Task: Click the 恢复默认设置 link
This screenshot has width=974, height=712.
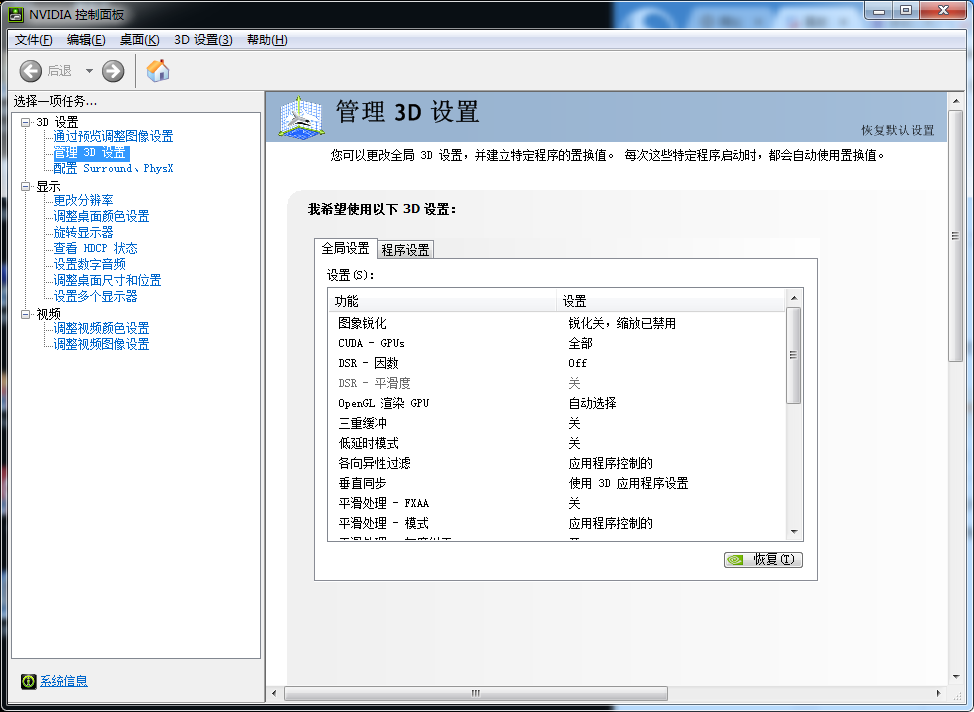Action: tap(898, 130)
